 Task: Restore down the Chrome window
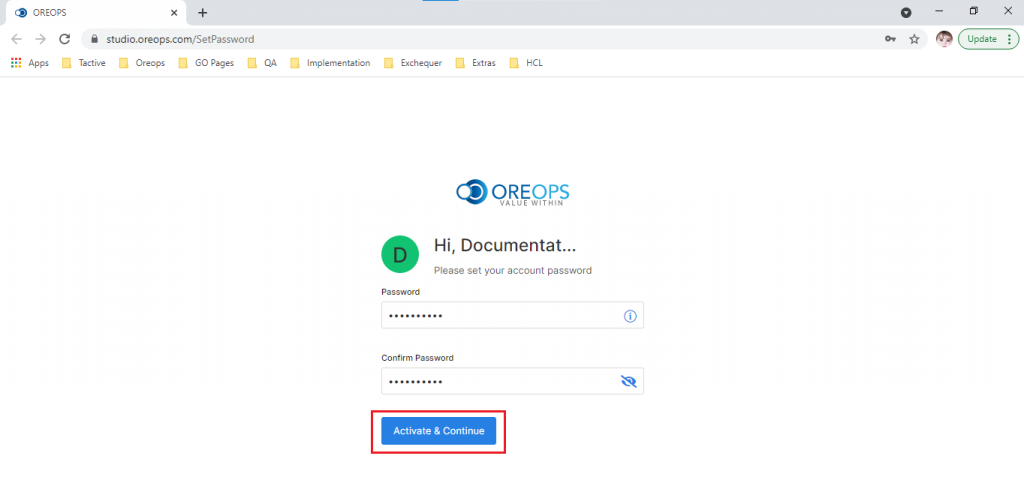pos(973,11)
